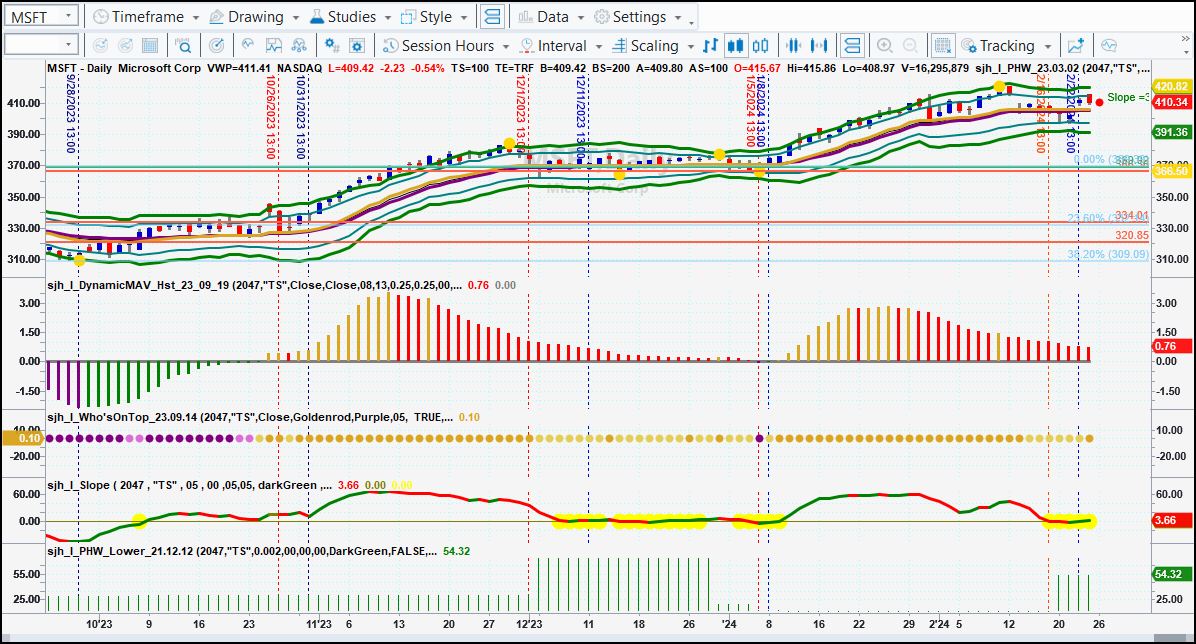Toggle the stacked panels icon beside Style
The width and height of the screenshot is (1196, 644).
click(493, 17)
